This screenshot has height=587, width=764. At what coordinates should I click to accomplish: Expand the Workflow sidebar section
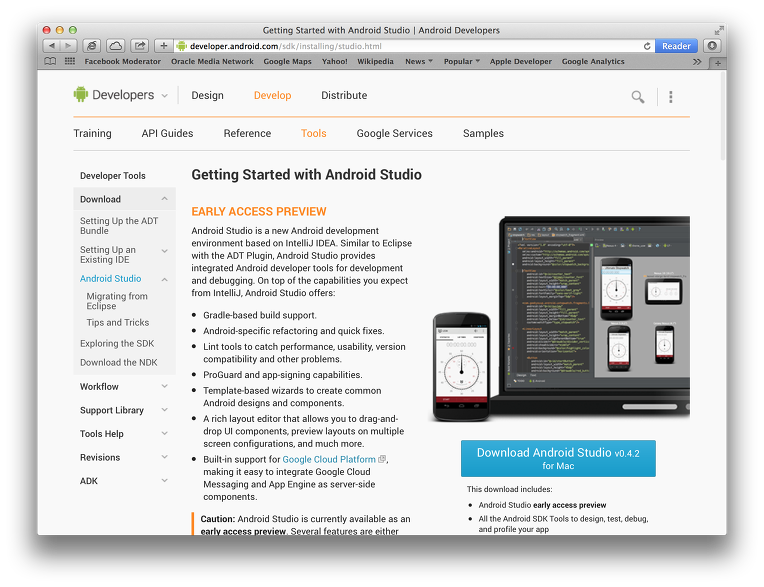click(165, 386)
